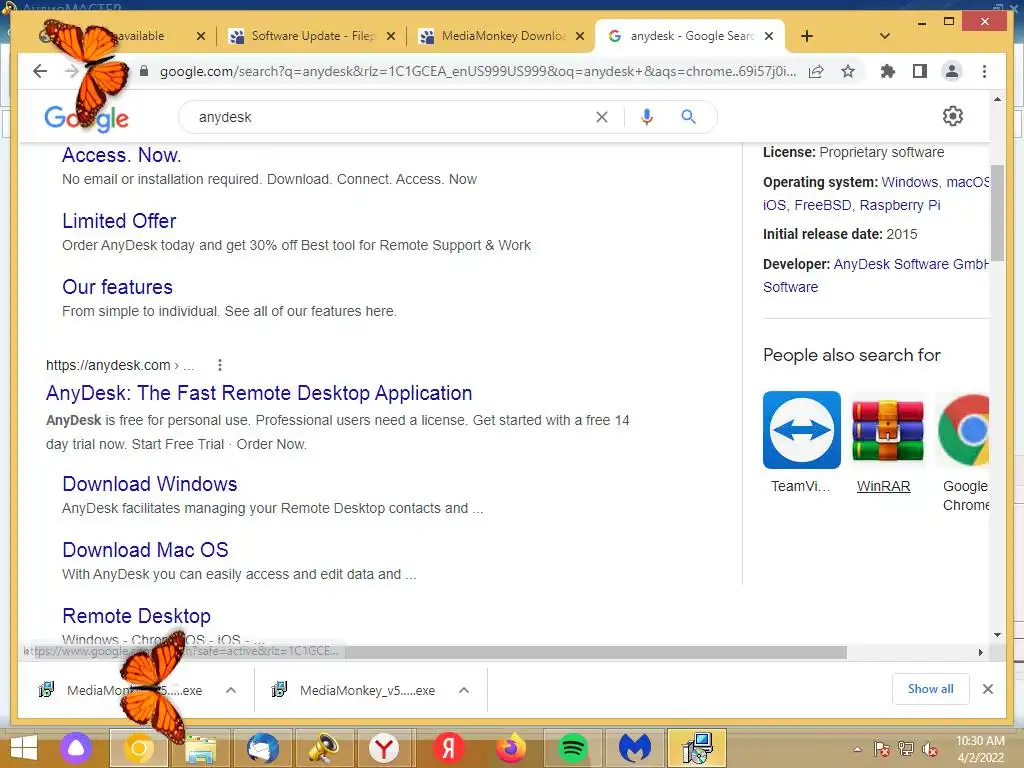Click the Google logo
The width and height of the screenshot is (1024, 768).
click(x=86, y=118)
